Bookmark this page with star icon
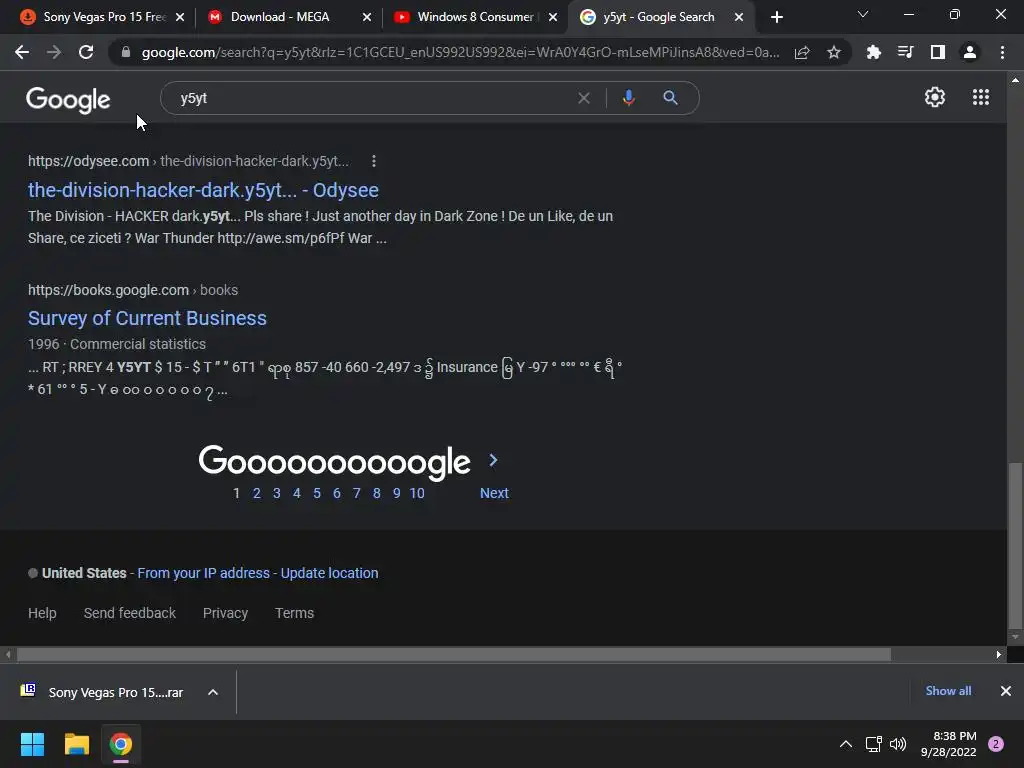The image size is (1024, 768). coord(834,52)
